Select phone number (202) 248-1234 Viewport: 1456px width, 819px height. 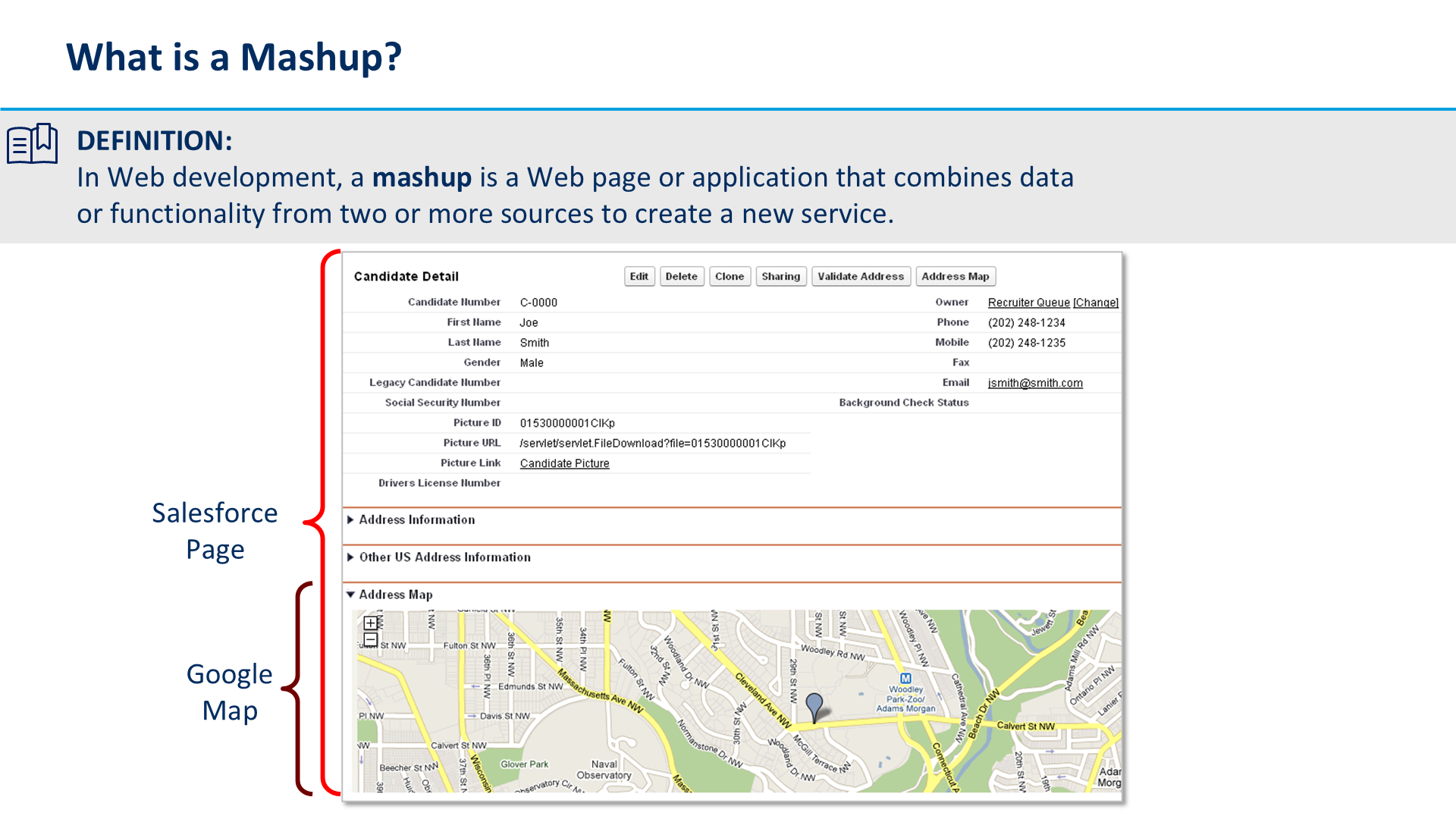[1027, 323]
